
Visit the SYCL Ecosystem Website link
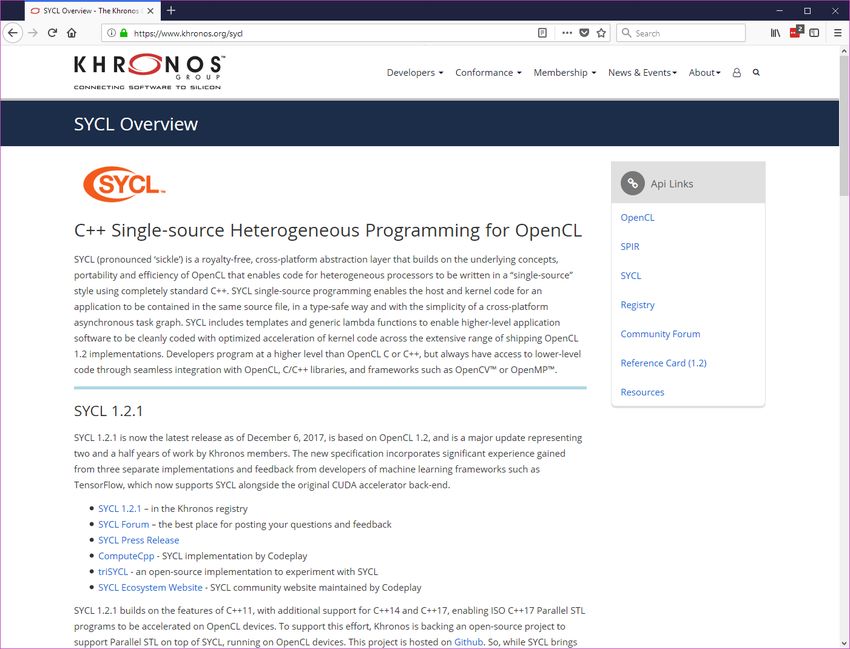pyautogui.click(x=150, y=587)
